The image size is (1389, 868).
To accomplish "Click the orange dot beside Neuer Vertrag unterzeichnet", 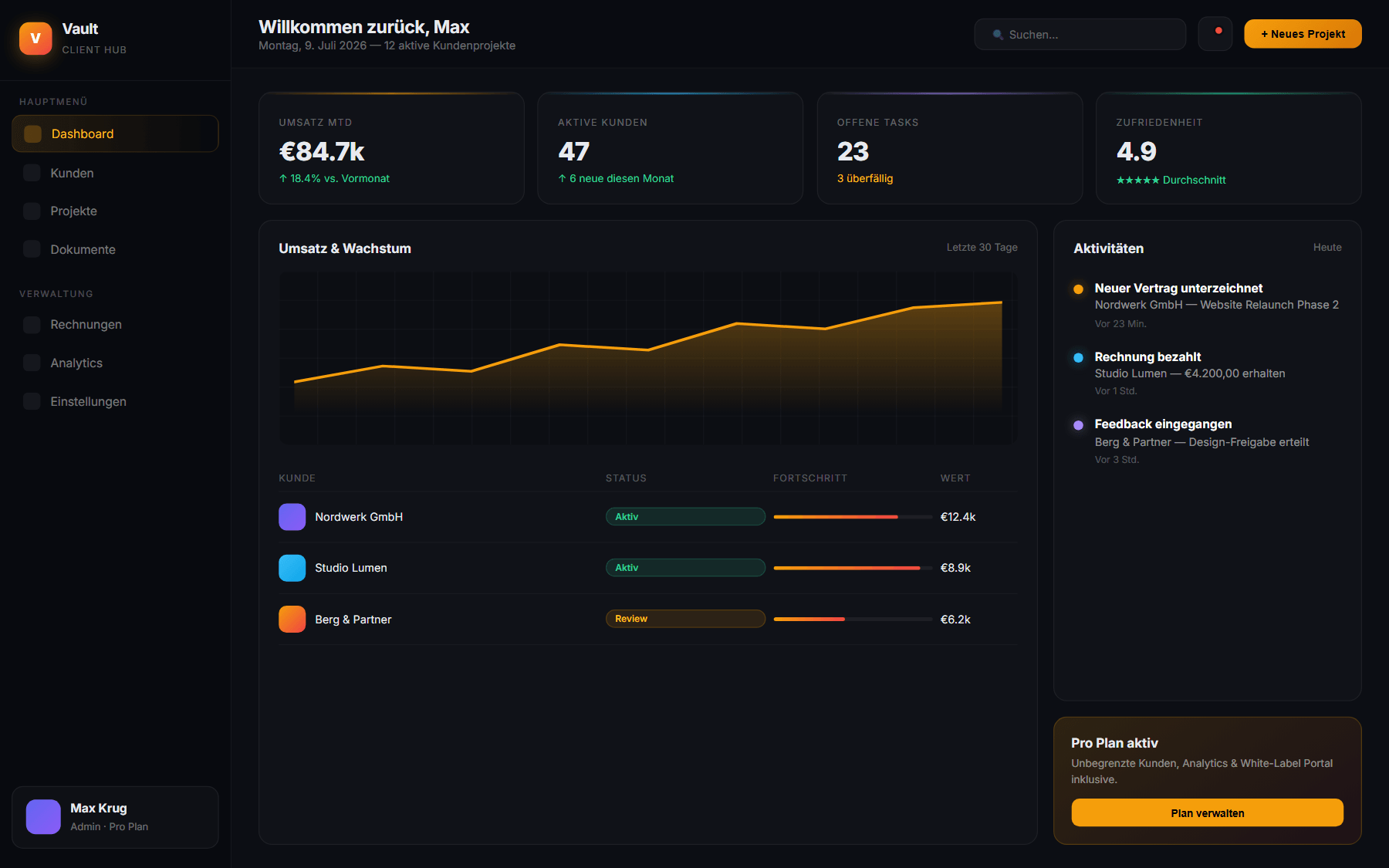I will pyautogui.click(x=1079, y=289).
